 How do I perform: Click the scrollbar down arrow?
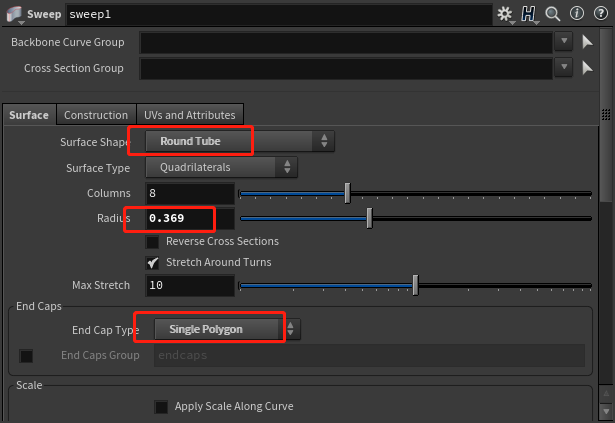tap(606, 412)
